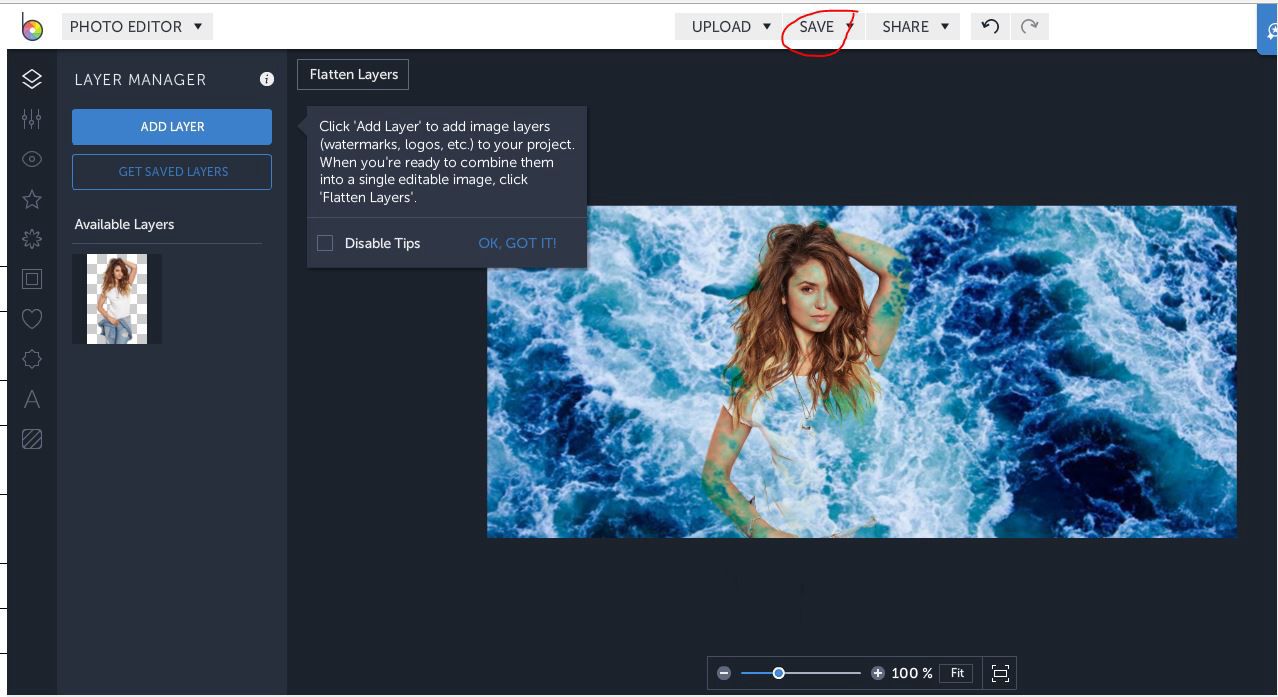Open the Layer Manager sidebar tool

point(32,79)
